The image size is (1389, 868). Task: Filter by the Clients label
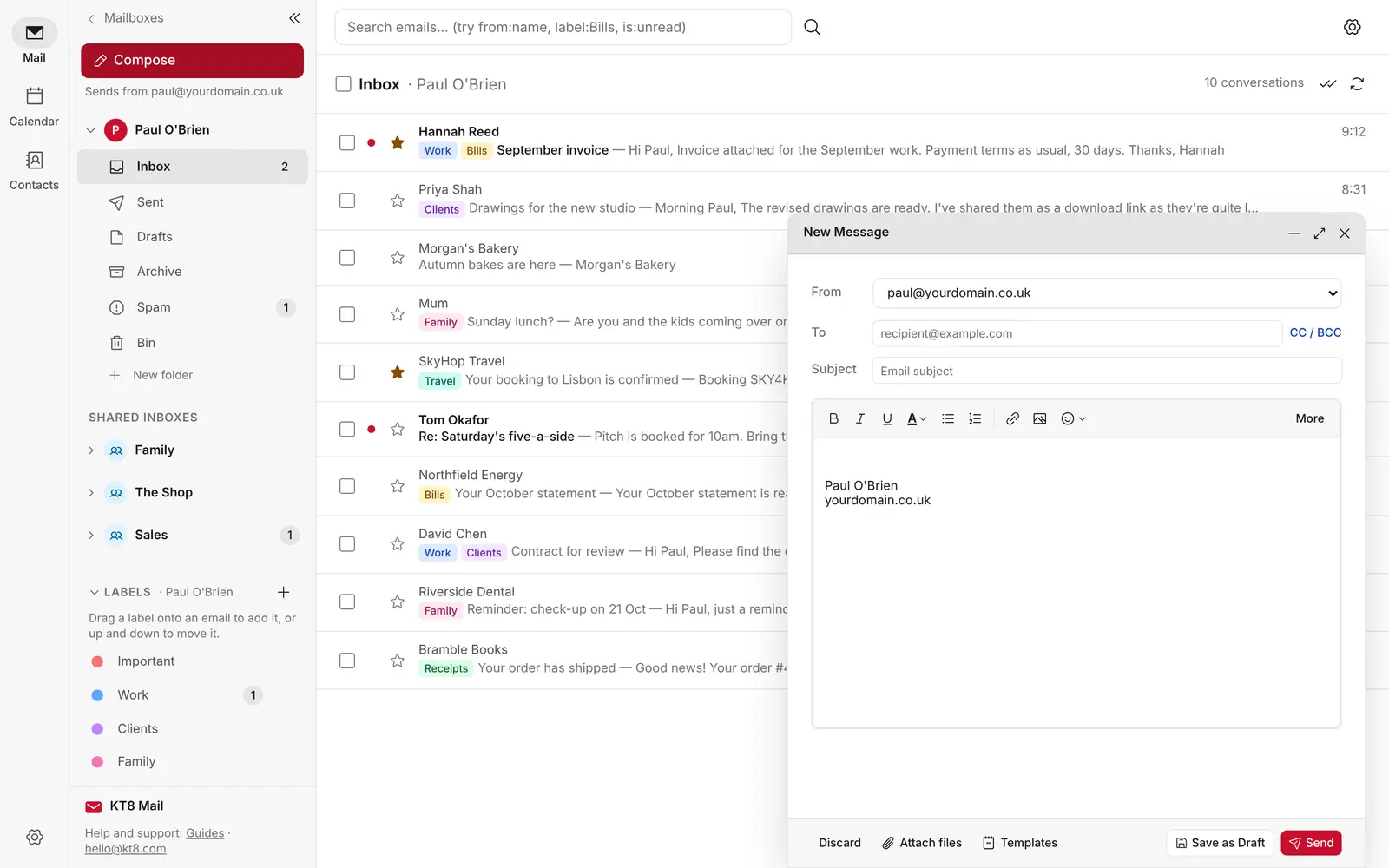(x=137, y=729)
